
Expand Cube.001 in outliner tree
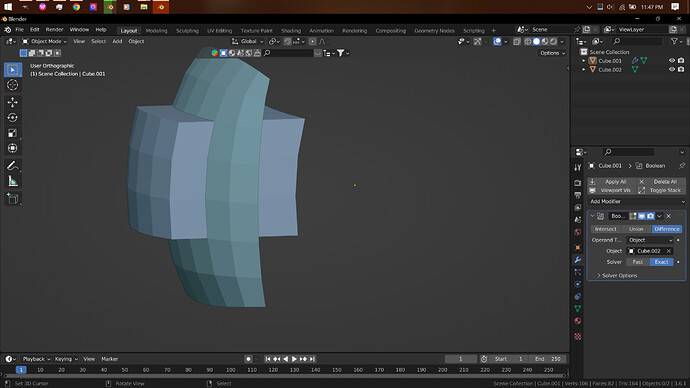[x=584, y=61]
